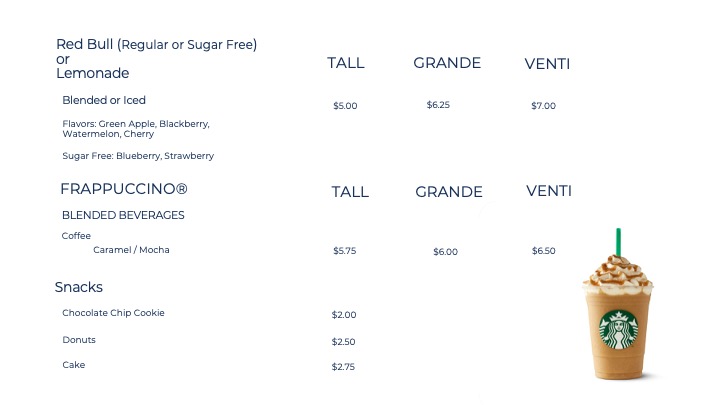
Task: Select the Blended or Iced option
Action: click(x=104, y=100)
